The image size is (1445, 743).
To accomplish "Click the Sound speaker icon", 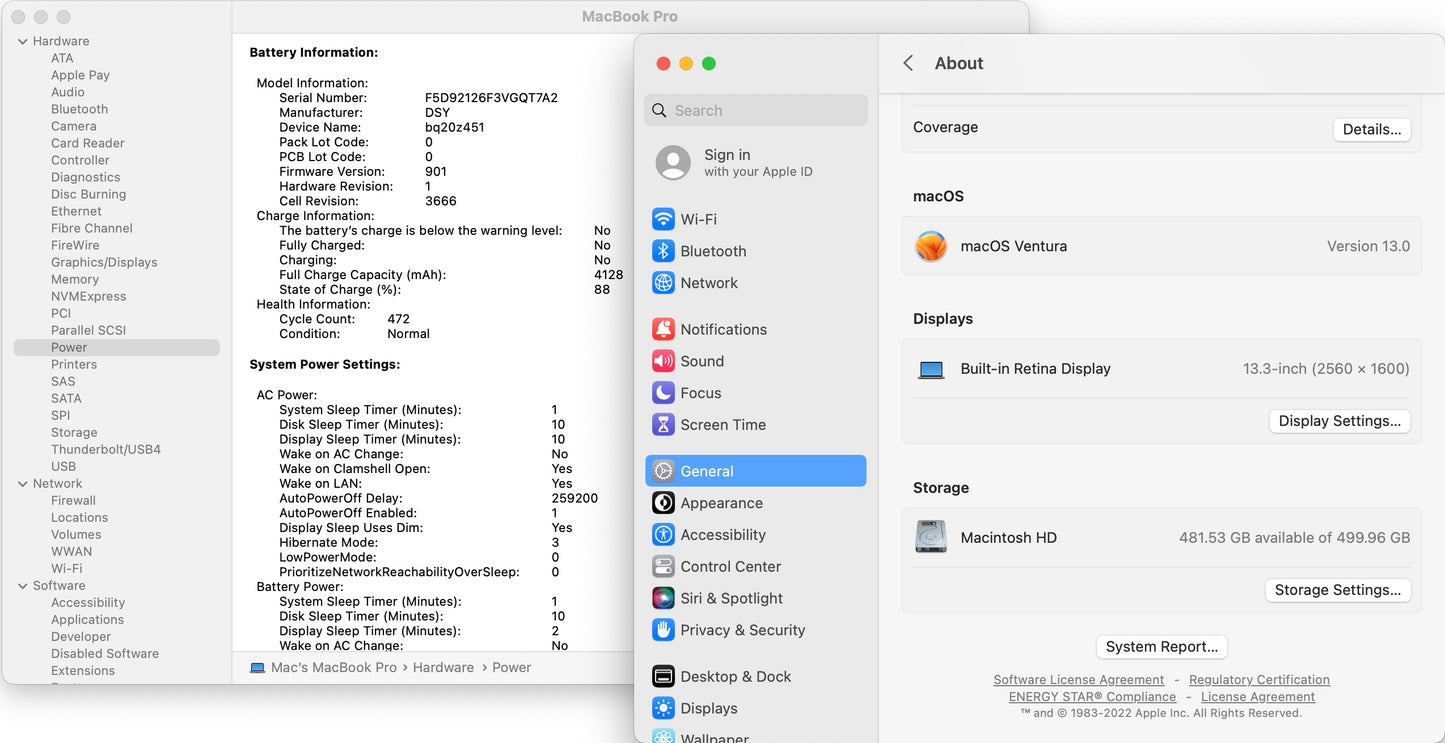I will point(663,361).
